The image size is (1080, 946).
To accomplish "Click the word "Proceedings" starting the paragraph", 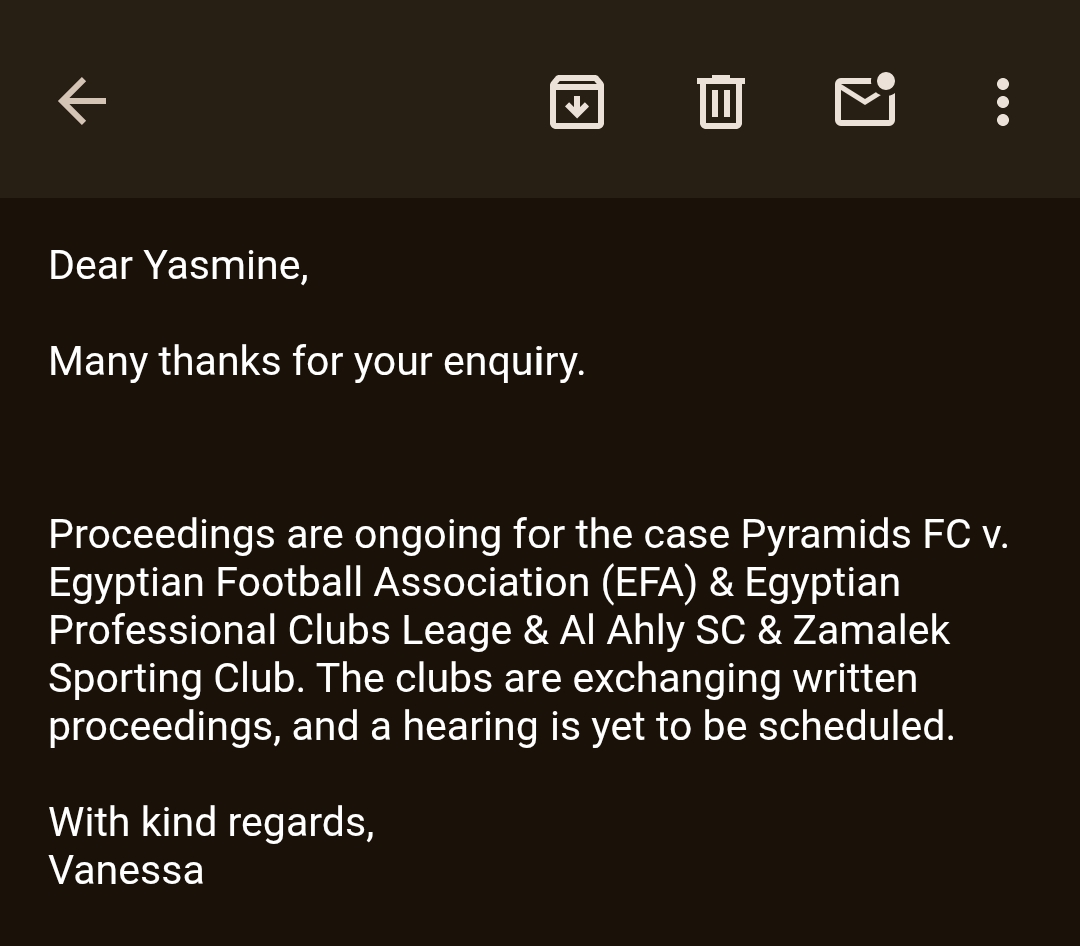I will tap(162, 535).
